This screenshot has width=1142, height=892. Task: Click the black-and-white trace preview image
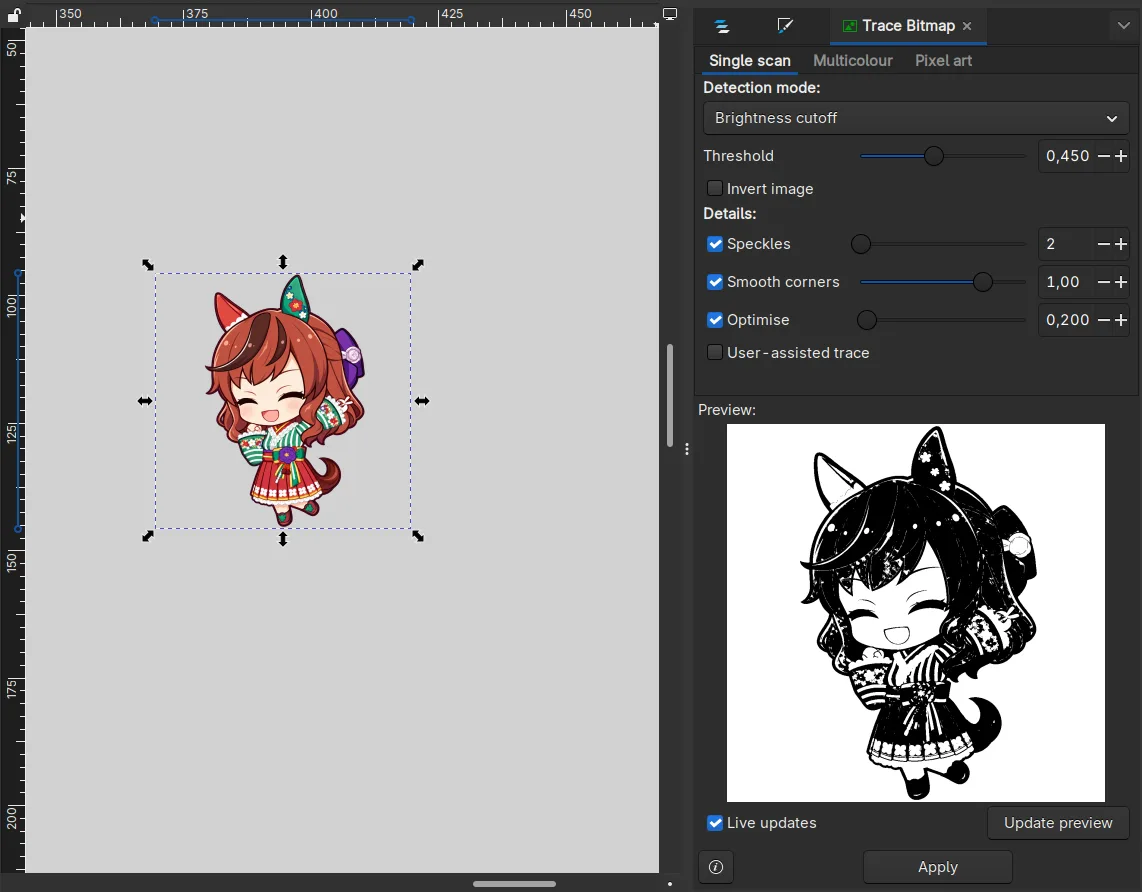pos(915,612)
